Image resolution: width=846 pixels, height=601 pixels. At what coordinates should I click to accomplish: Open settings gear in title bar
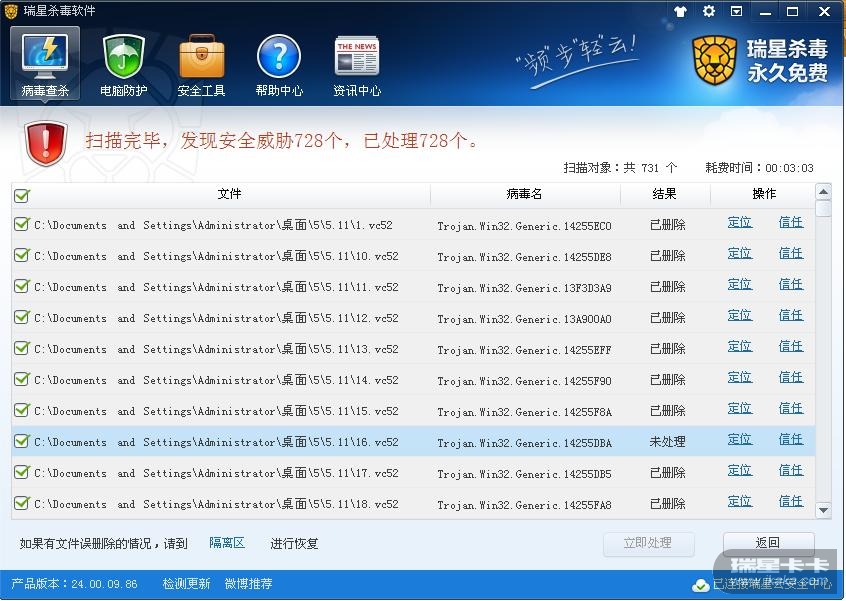point(709,11)
